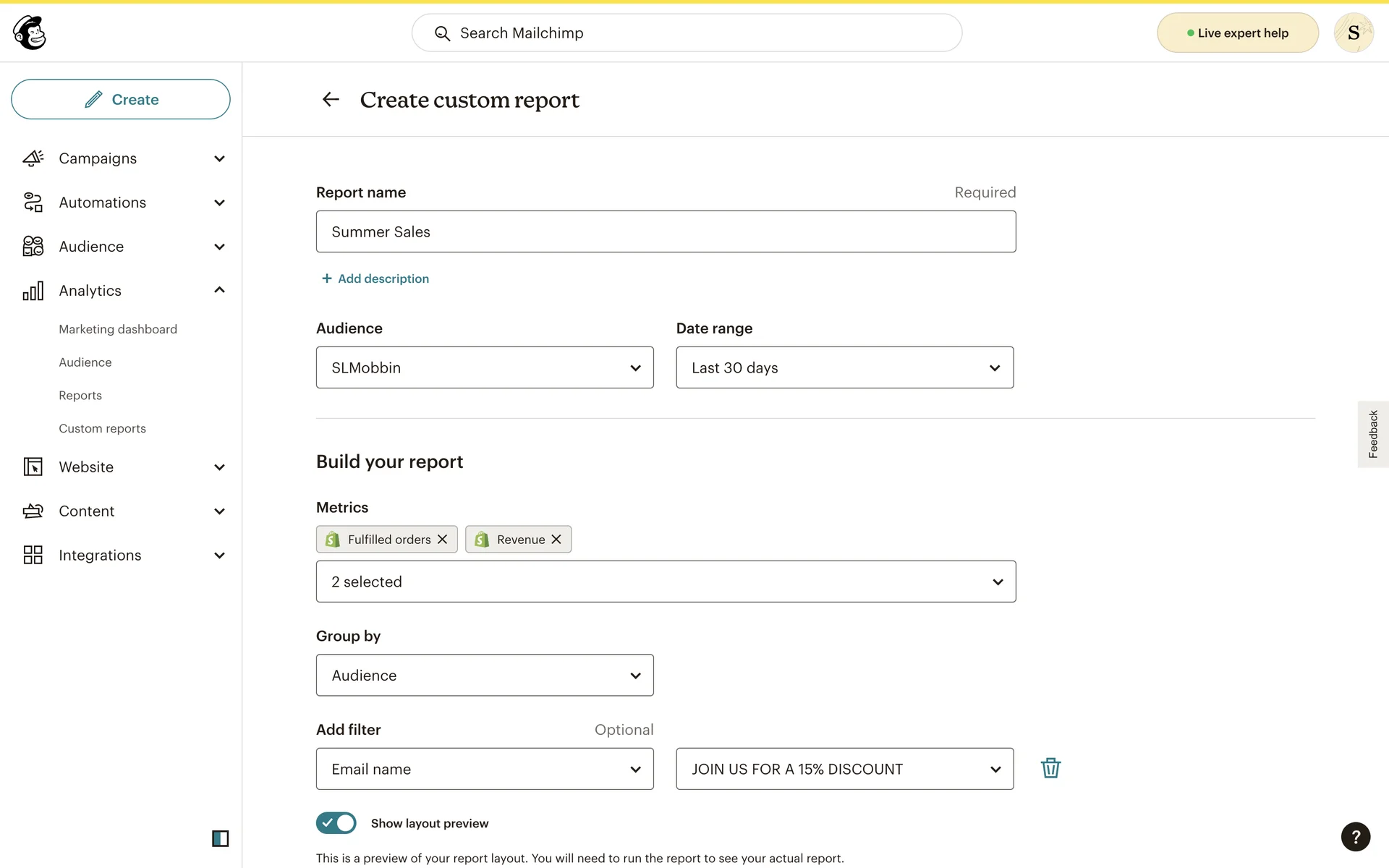Viewport: 1389px width, 868px height.
Task: Click the Mailchimp Freddie logo
Action: pyautogui.click(x=30, y=33)
